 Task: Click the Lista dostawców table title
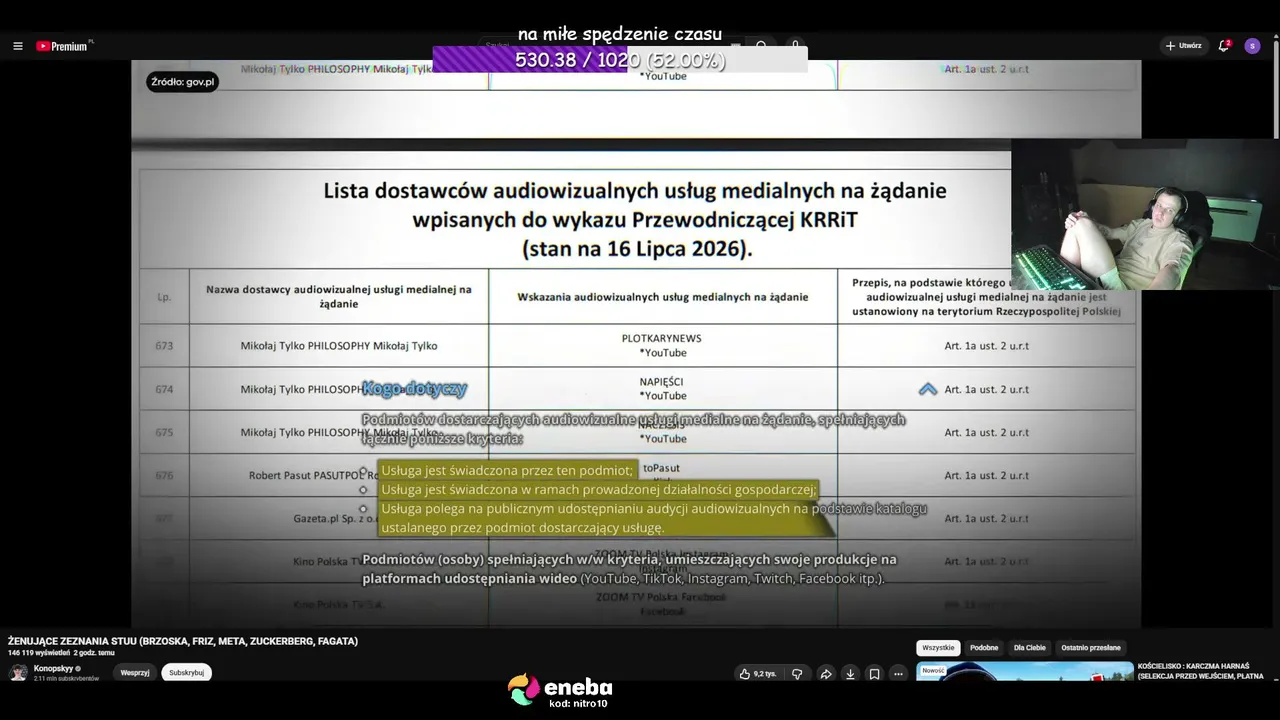coord(635,219)
